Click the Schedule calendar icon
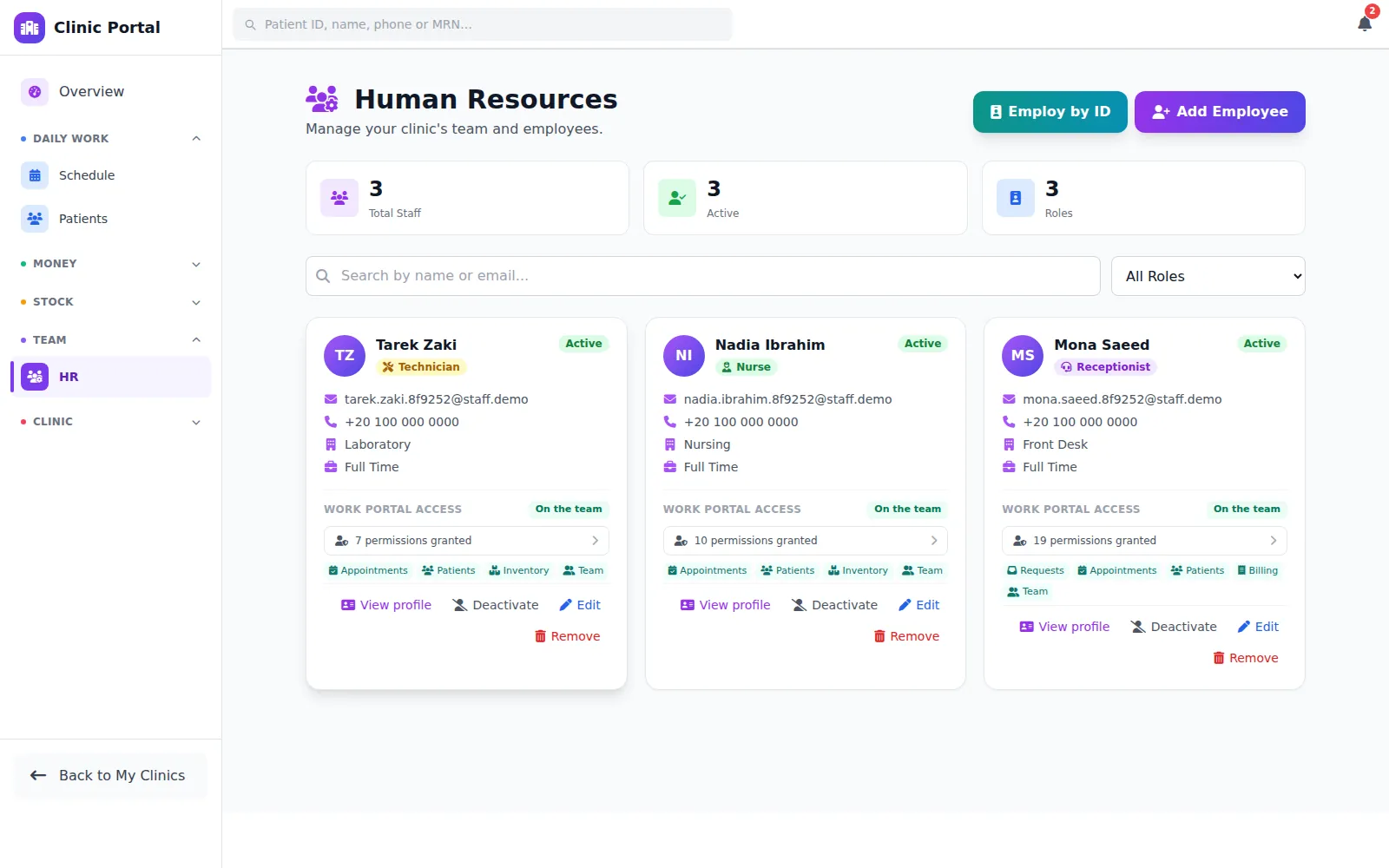The width and height of the screenshot is (1389, 868). [35, 175]
